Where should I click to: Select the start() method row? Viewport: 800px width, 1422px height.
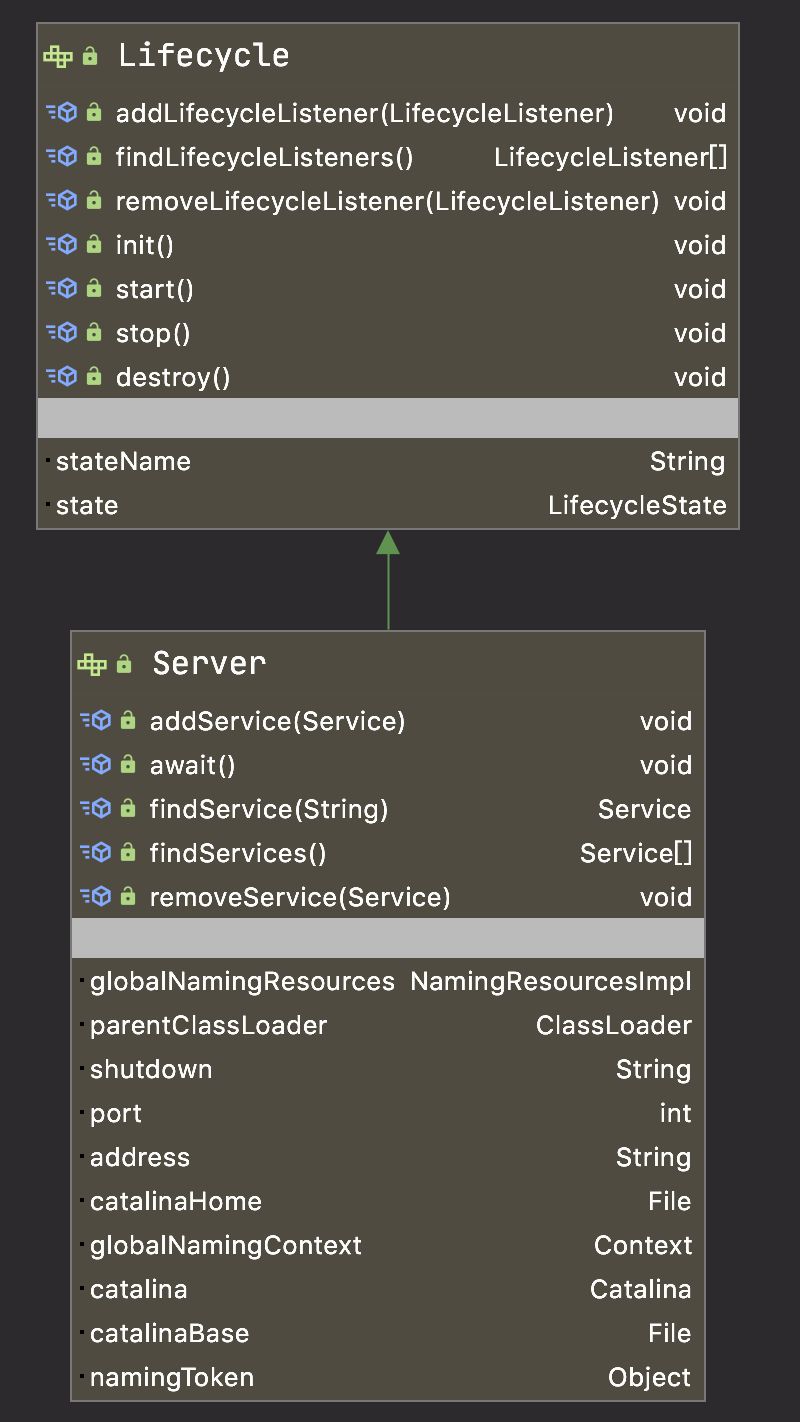click(x=155, y=290)
